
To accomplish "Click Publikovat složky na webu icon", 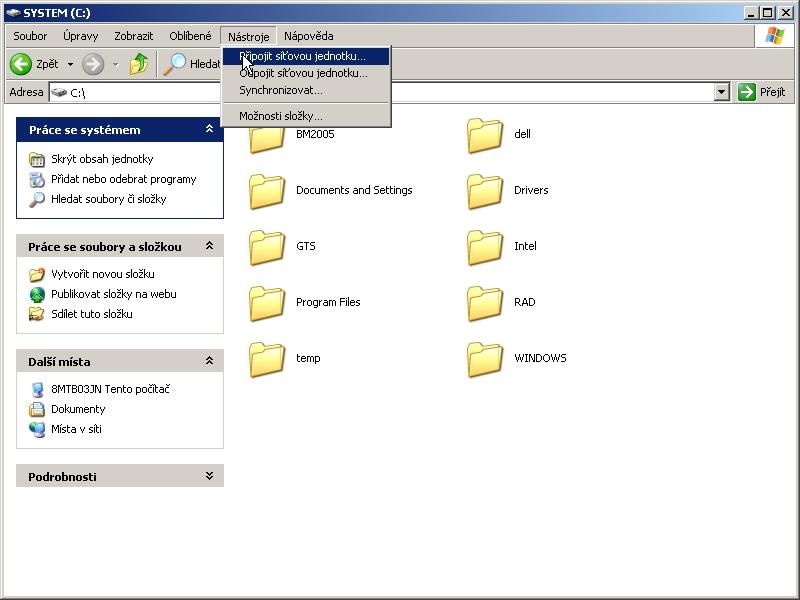I will click(x=37, y=294).
